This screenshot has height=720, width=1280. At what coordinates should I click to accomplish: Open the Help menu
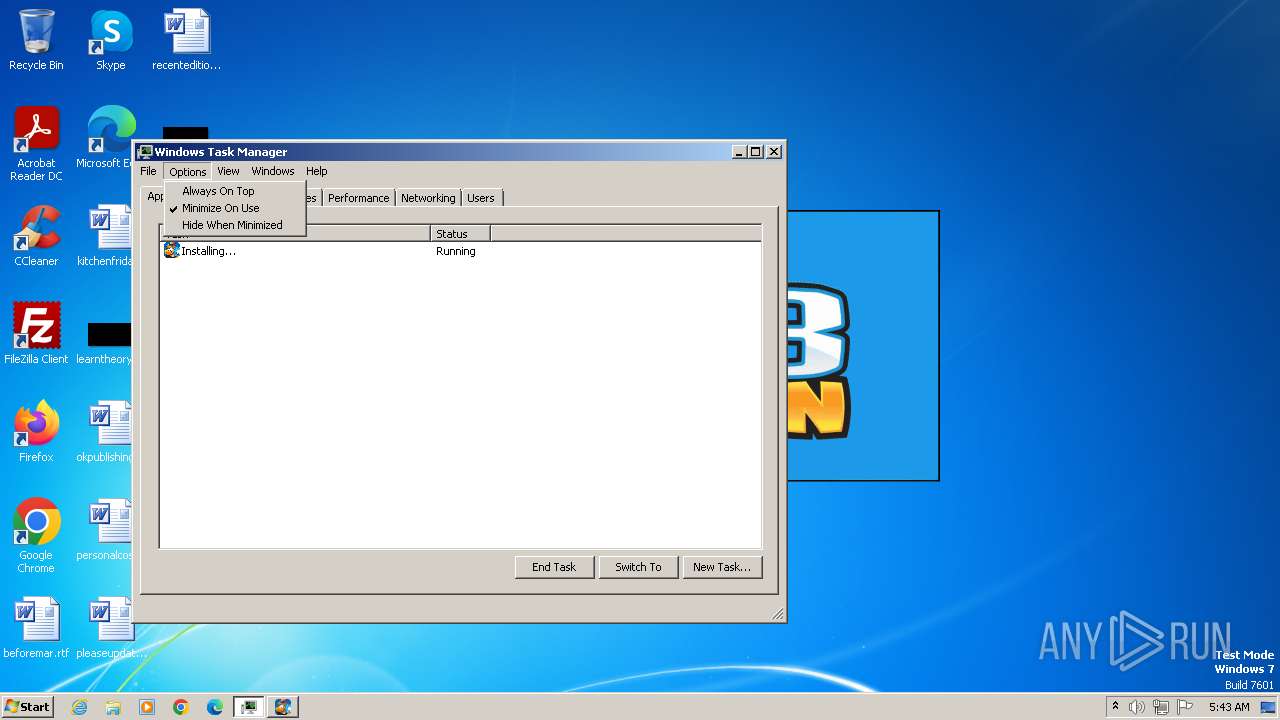(317, 171)
